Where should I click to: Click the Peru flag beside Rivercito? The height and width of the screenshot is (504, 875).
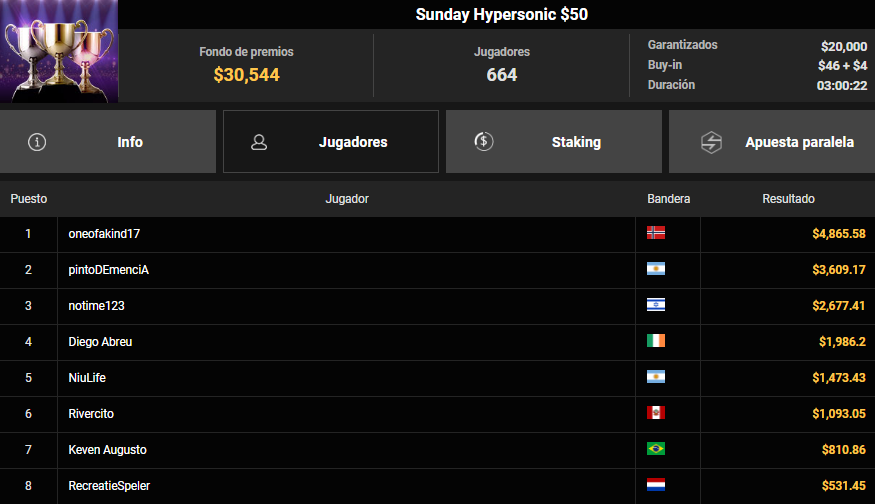point(656,412)
